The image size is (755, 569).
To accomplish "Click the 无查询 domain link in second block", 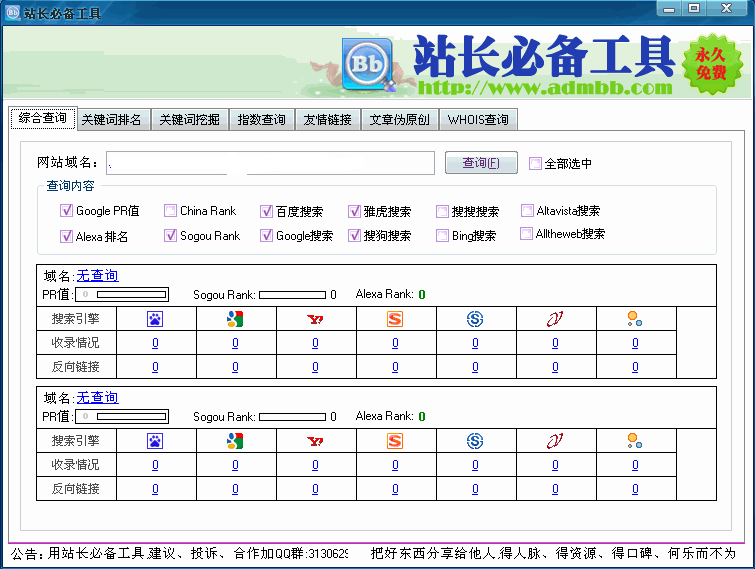I will [x=98, y=398].
